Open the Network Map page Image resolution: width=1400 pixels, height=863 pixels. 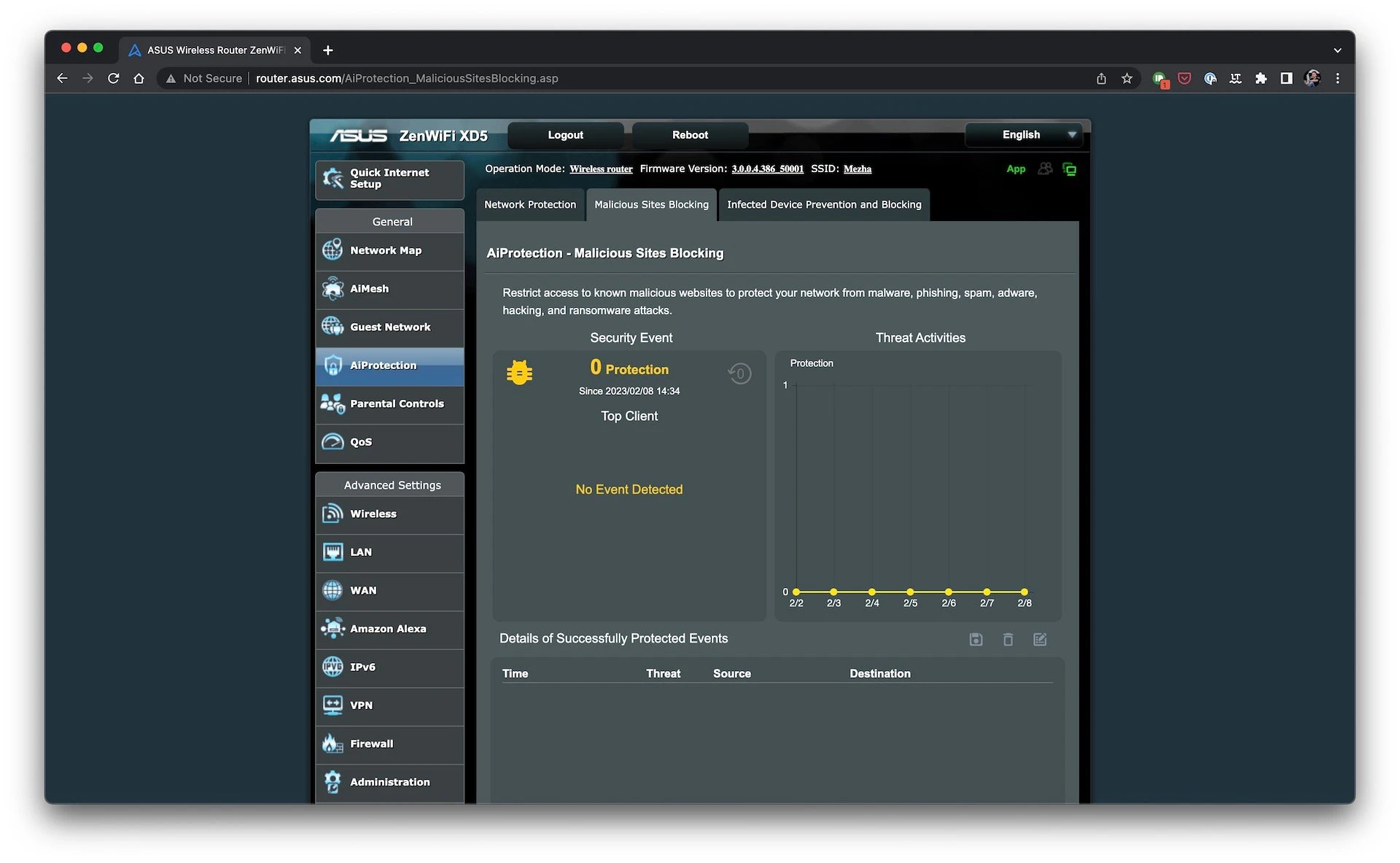coord(389,250)
